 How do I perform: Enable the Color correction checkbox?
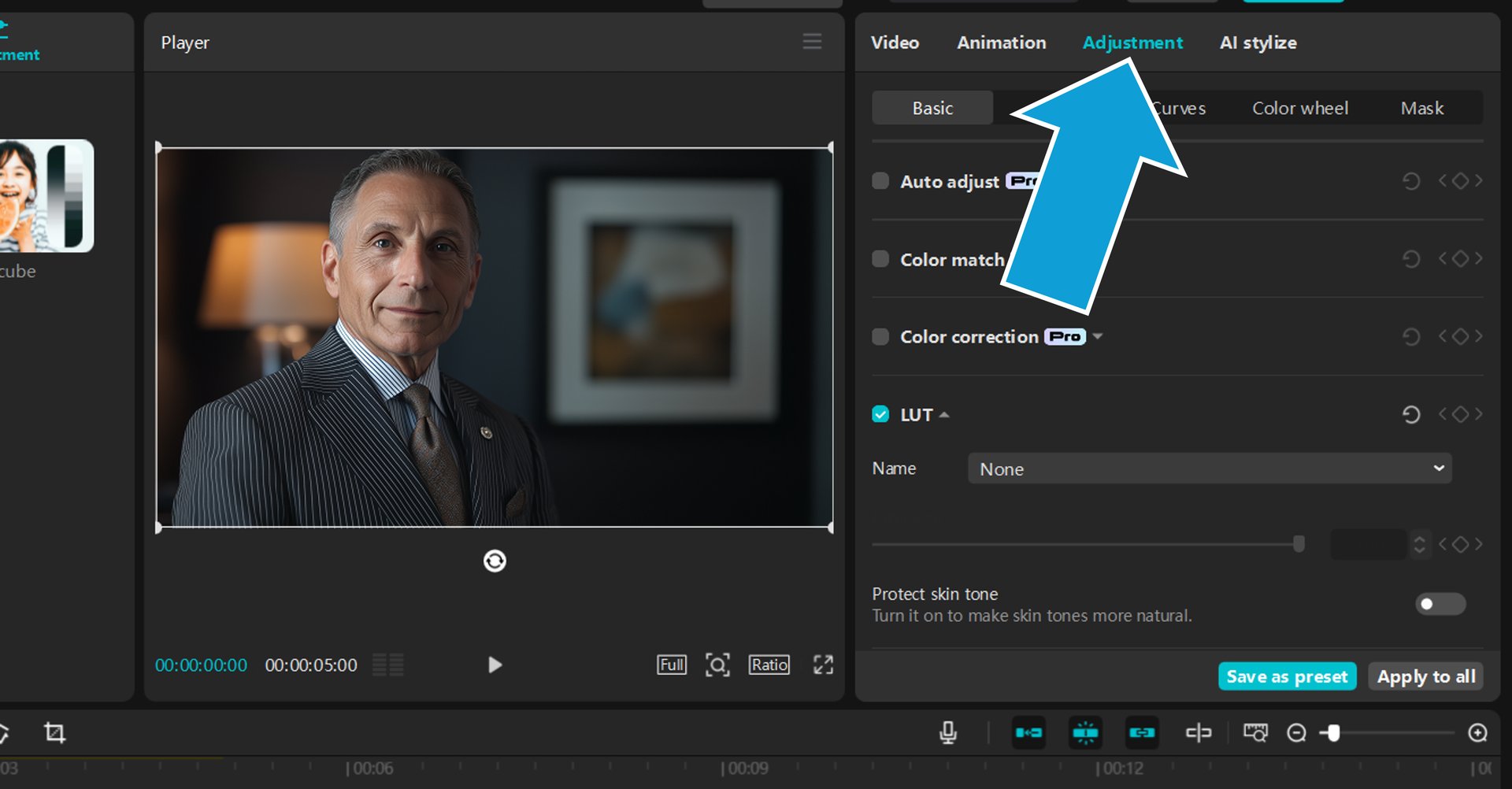pos(880,336)
